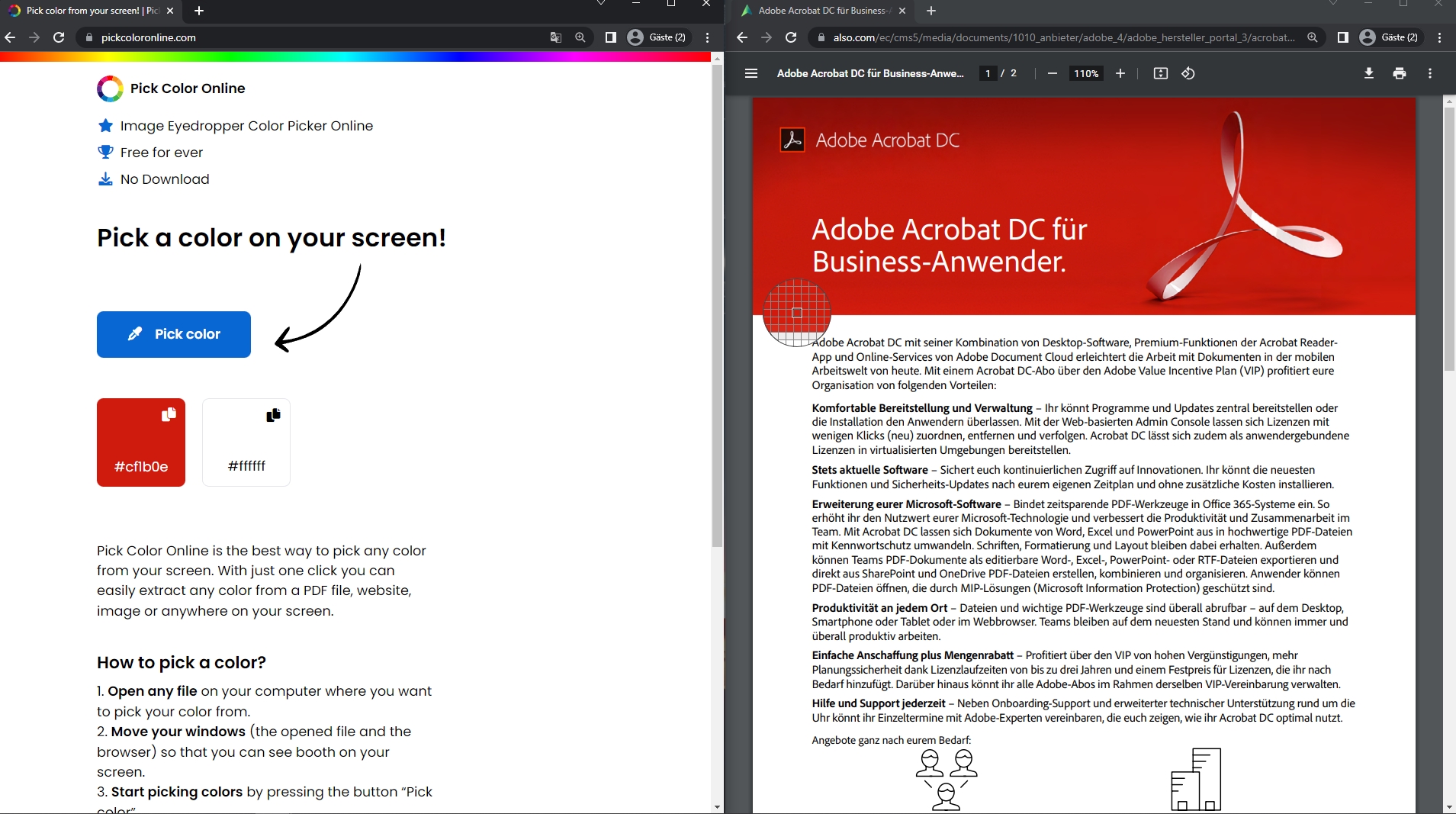Open a new browser tab
Screen dimensions: 1456x814
pos(198,11)
